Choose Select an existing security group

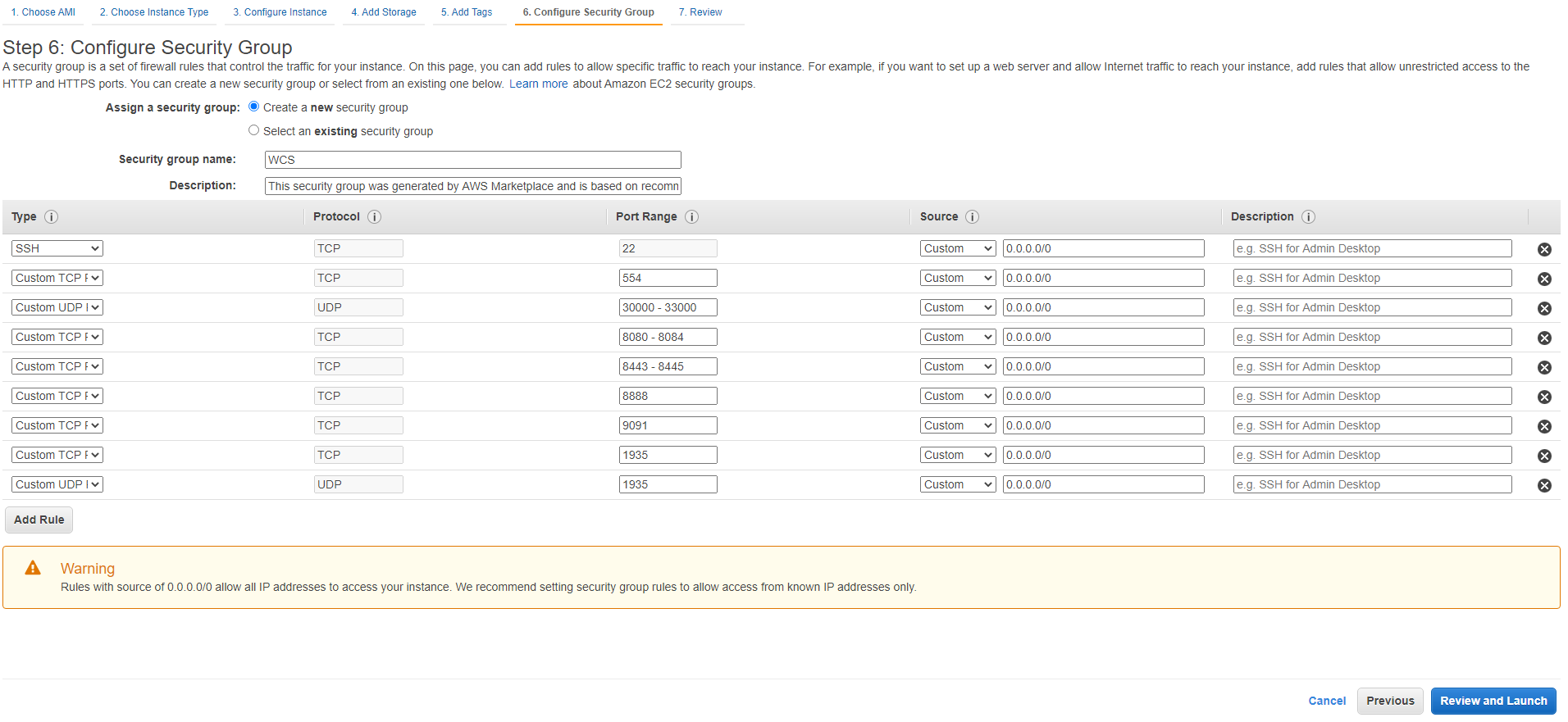click(254, 130)
